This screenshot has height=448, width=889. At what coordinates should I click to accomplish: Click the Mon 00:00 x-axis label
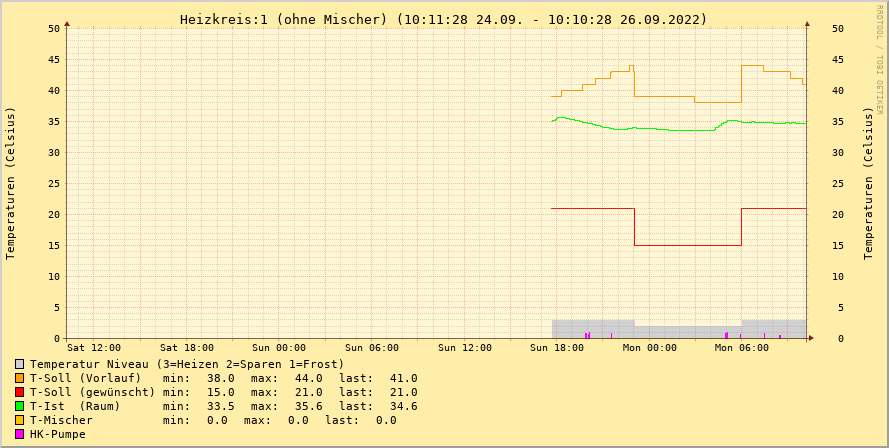click(x=650, y=348)
